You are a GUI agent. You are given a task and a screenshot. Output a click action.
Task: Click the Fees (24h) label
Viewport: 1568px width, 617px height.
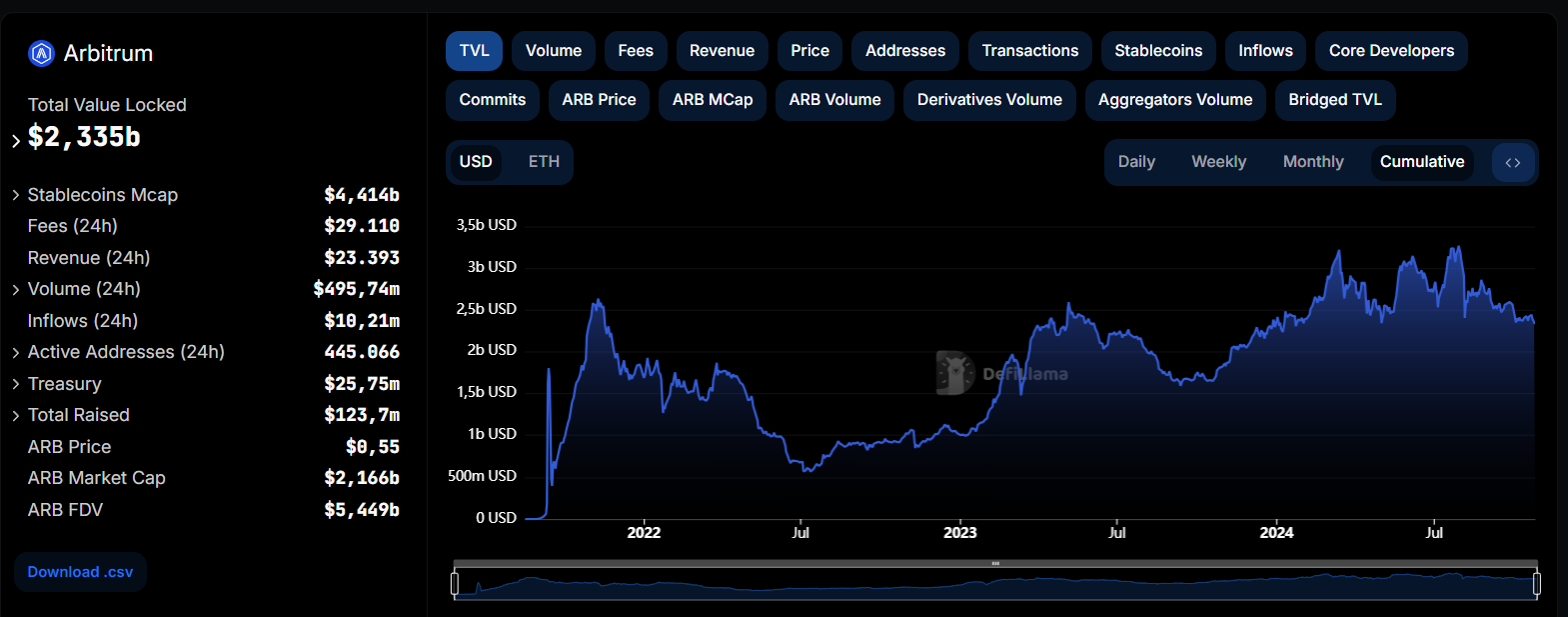[x=73, y=226]
